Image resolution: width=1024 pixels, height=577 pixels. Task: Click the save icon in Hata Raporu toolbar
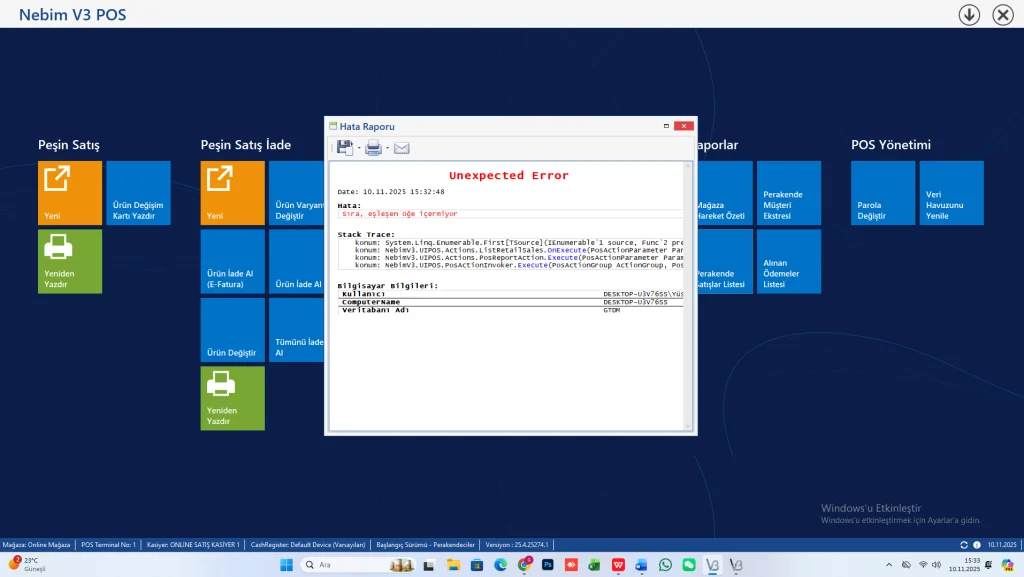(x=344, y=148)
